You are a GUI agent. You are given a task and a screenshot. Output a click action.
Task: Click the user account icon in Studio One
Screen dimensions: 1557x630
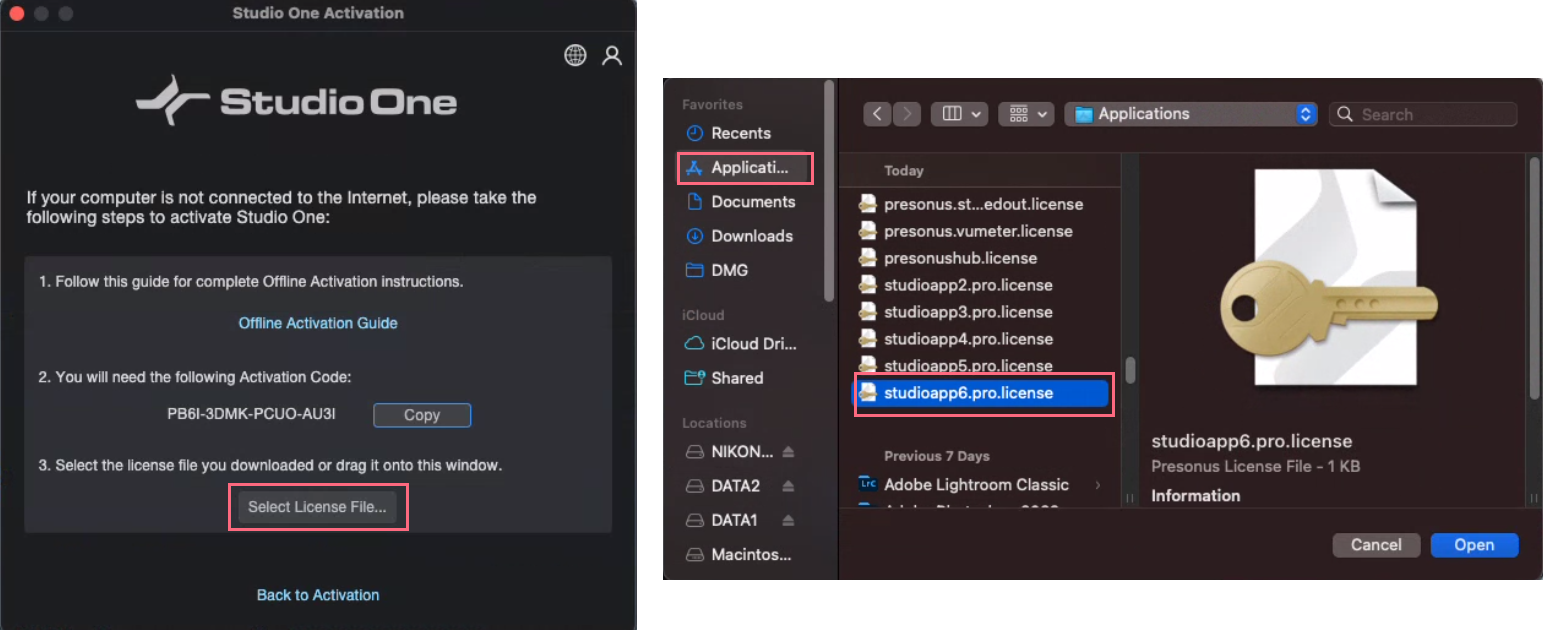tap(612, 55)
